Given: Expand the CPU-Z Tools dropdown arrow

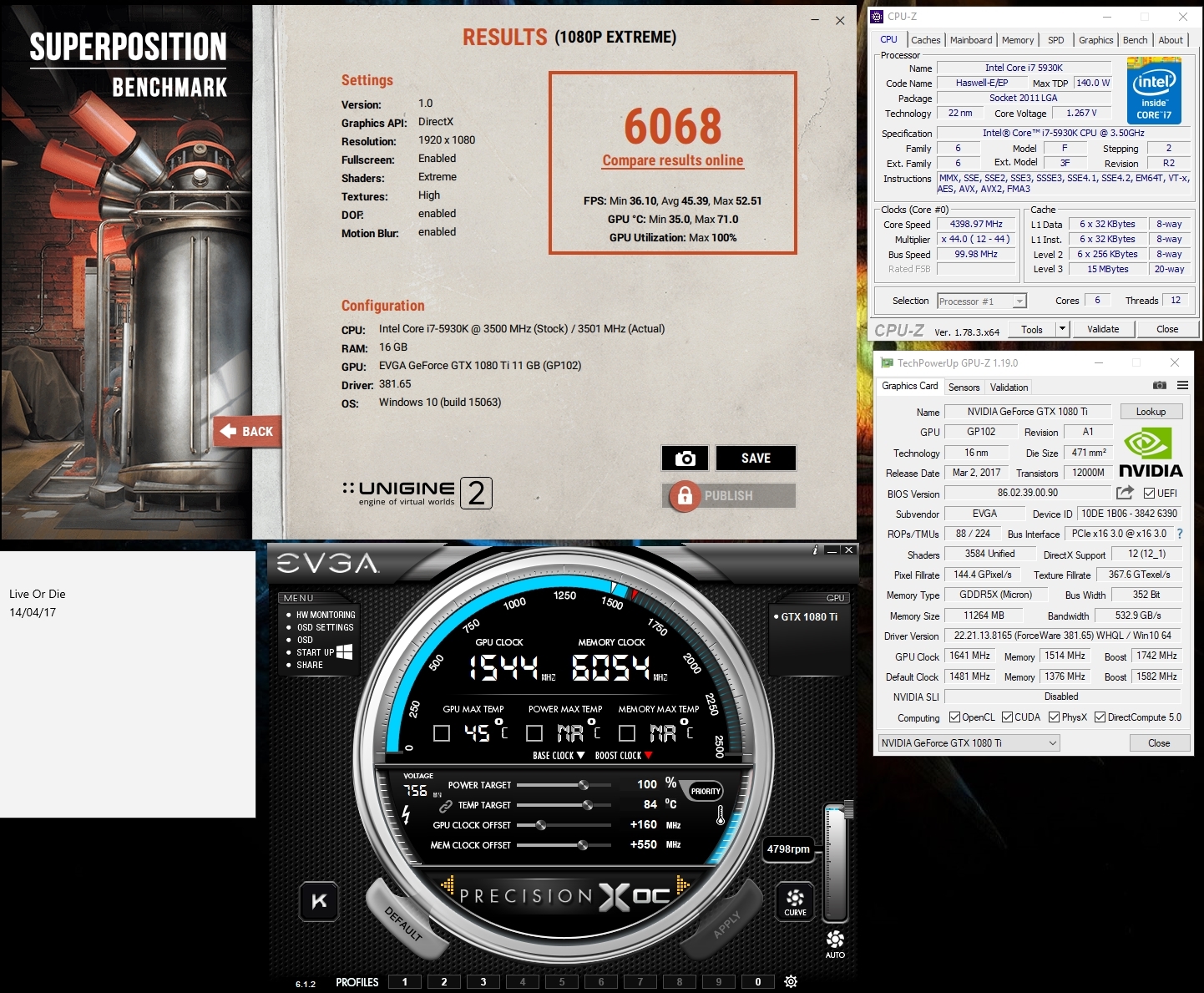Looking at the screenshot, I should pos(1062,329).
